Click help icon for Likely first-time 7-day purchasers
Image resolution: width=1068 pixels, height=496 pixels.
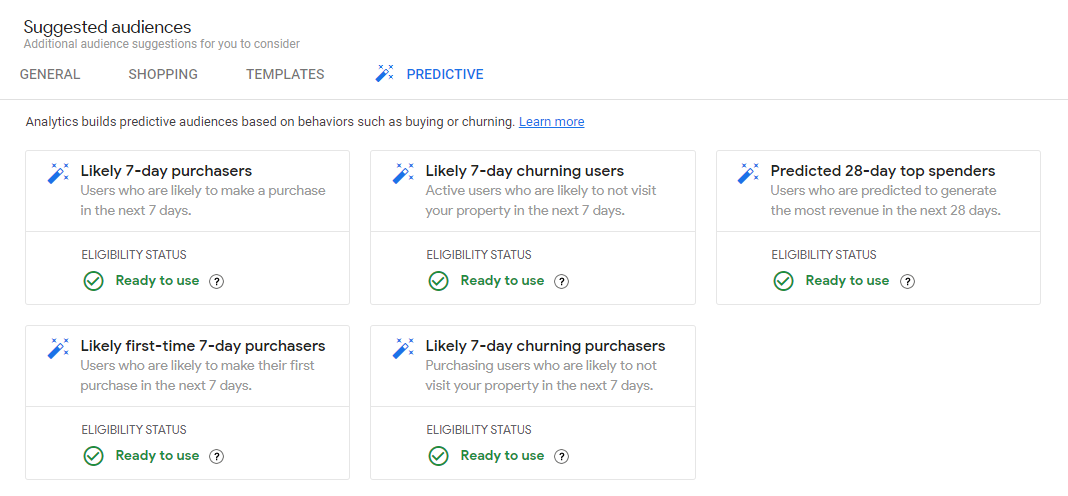pos(217,456)
